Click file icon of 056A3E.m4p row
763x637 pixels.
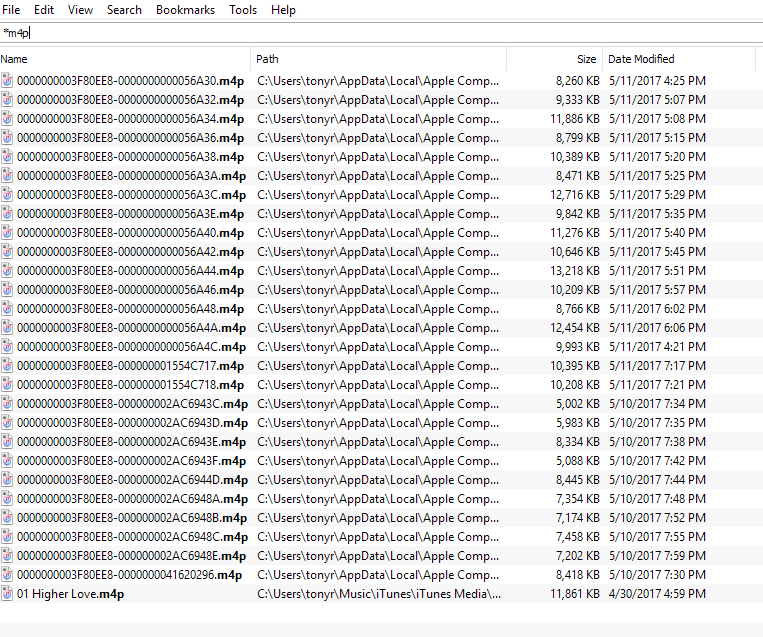(x=7, y=214)
